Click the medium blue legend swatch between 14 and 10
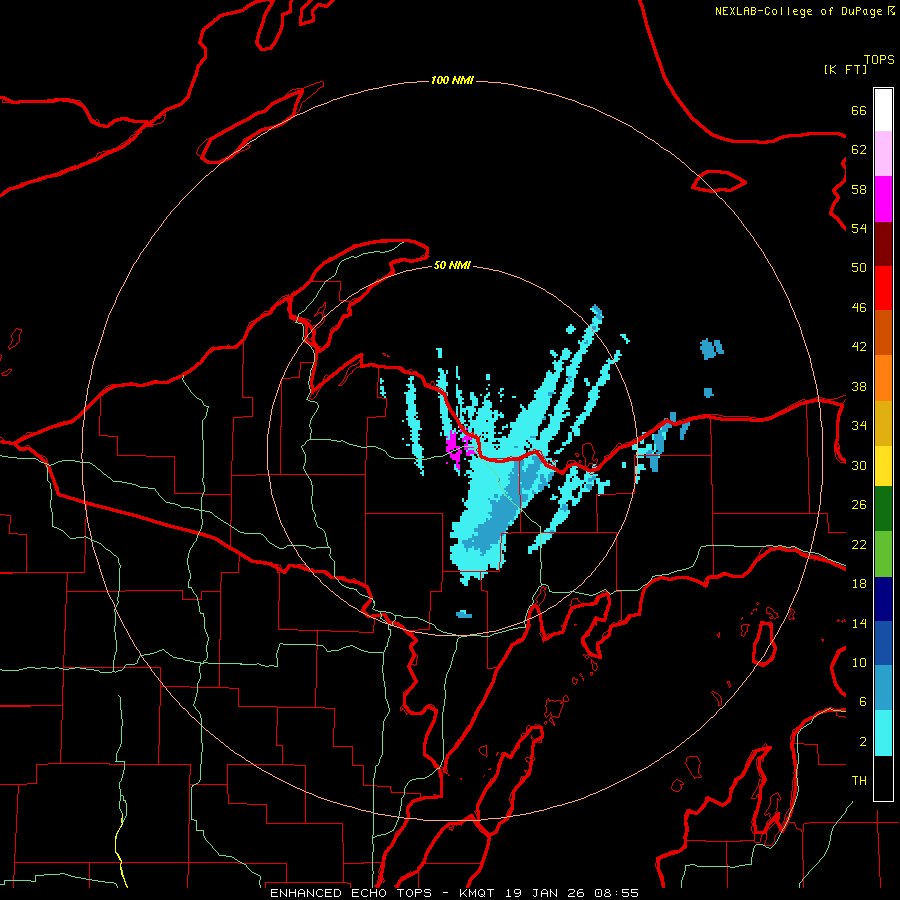This screenshot has height=900, width=900. tap(883, 643)
